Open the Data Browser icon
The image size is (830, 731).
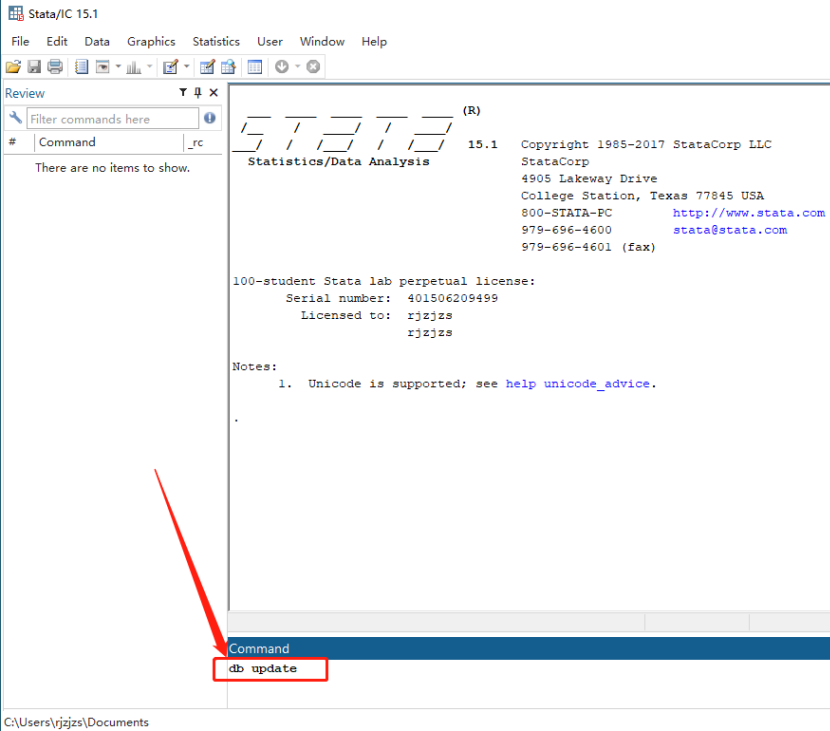(228, 67)
